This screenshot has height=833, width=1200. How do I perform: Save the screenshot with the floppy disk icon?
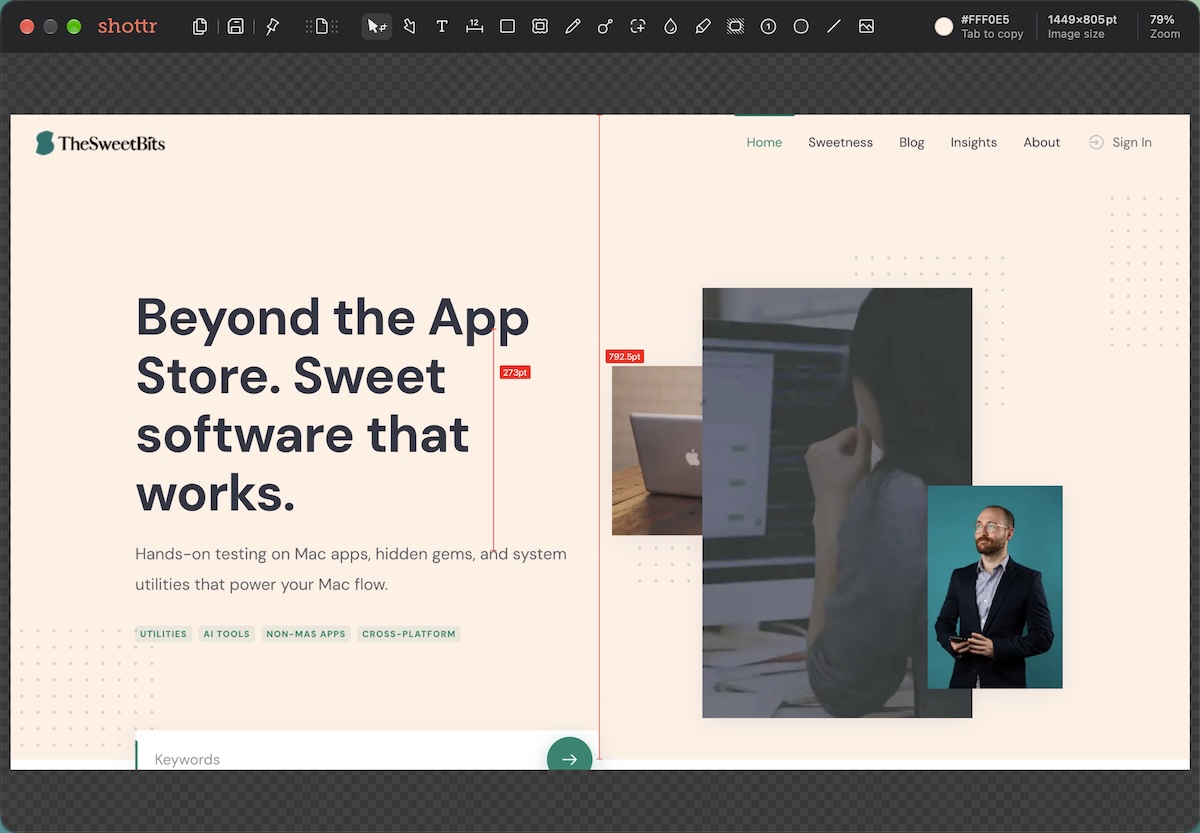[x=236, y=27]
